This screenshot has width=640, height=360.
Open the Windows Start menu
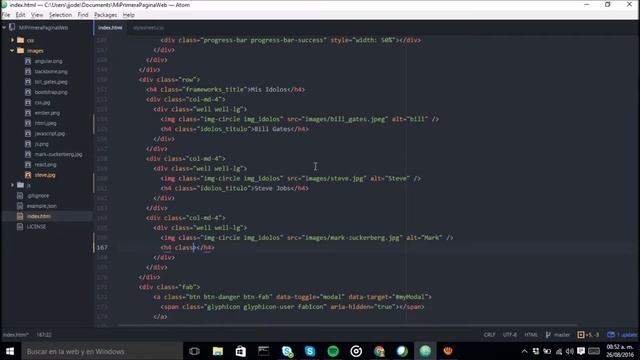10,351
